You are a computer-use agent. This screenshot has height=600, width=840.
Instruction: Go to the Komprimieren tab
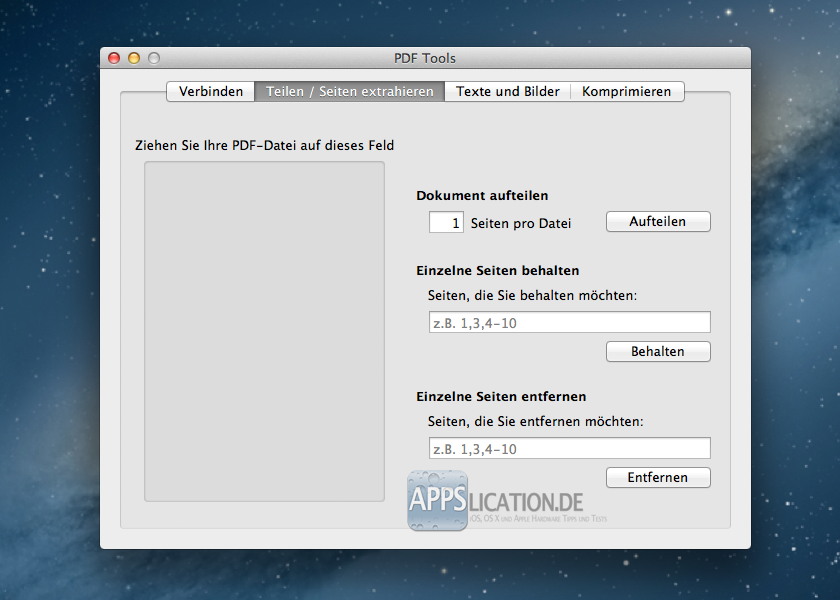click(627, 92)
